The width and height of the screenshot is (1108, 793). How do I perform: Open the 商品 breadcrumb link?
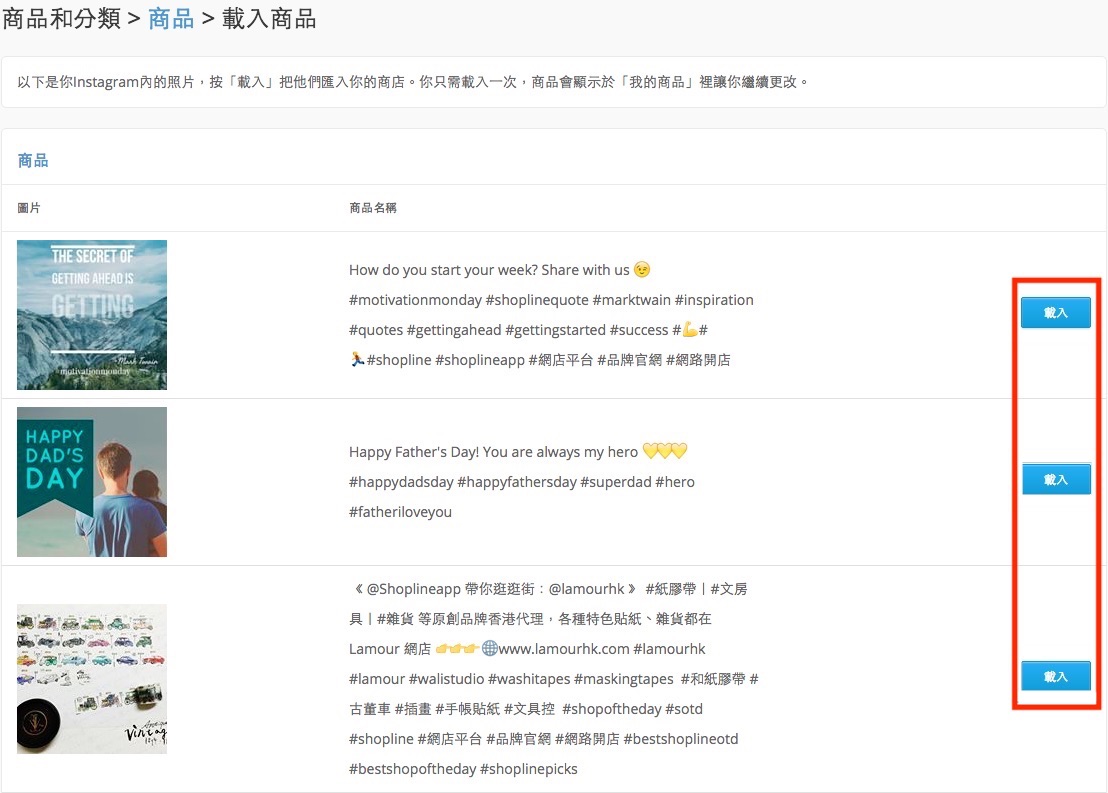171,19
